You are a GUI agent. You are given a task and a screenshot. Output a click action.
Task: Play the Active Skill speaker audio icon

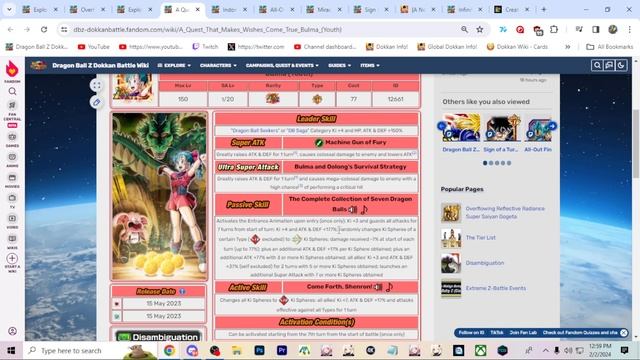(378, 287)
